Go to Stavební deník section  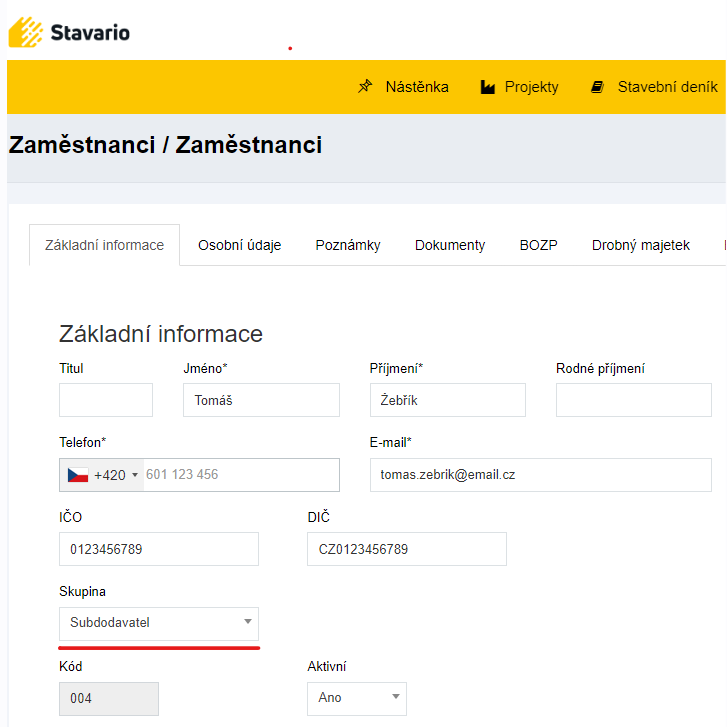pyautogui.click(x=666, y=87)
